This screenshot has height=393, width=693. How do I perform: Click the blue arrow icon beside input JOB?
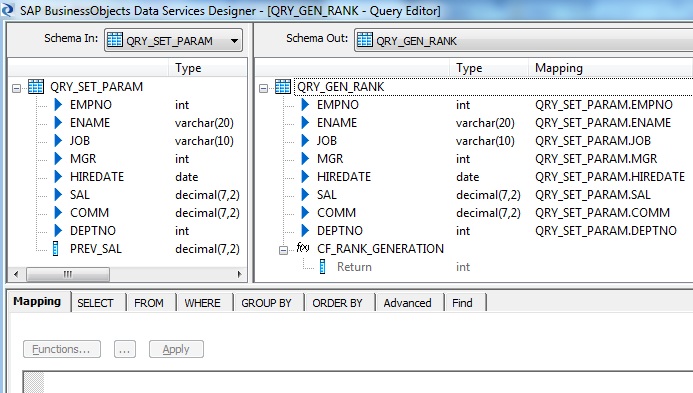click(58, 141)
